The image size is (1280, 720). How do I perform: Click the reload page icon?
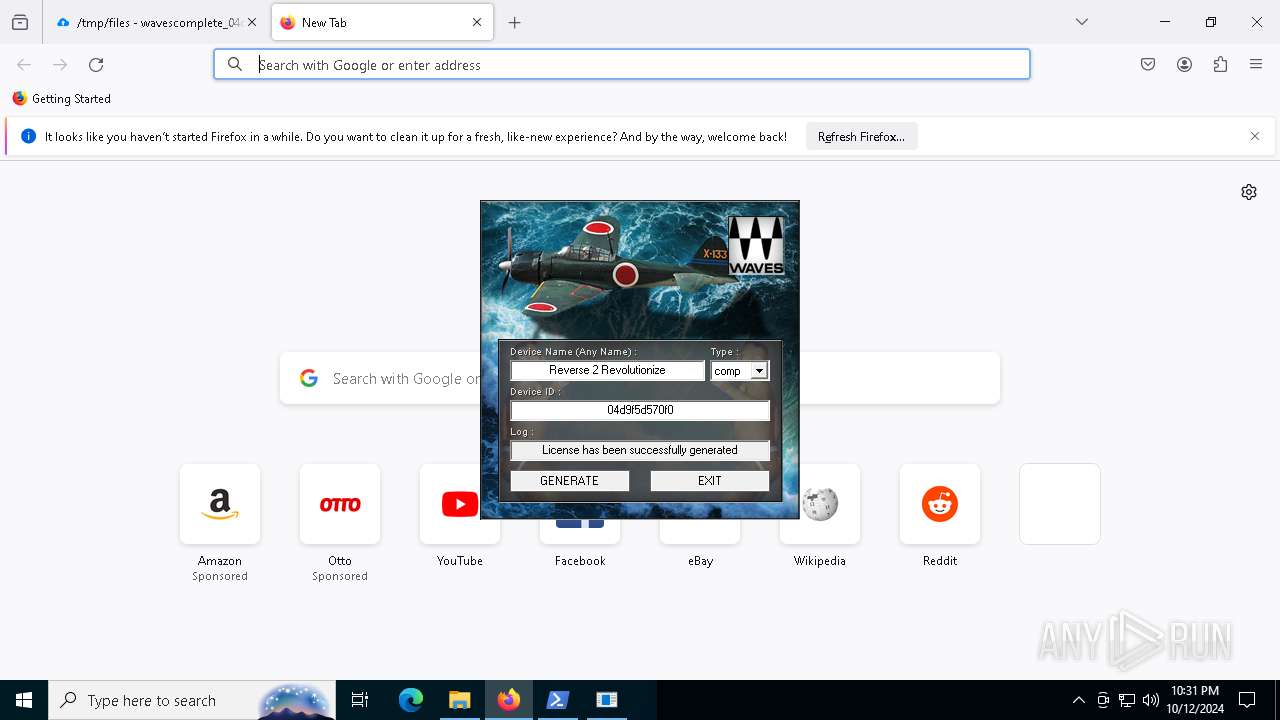[96, 65]
